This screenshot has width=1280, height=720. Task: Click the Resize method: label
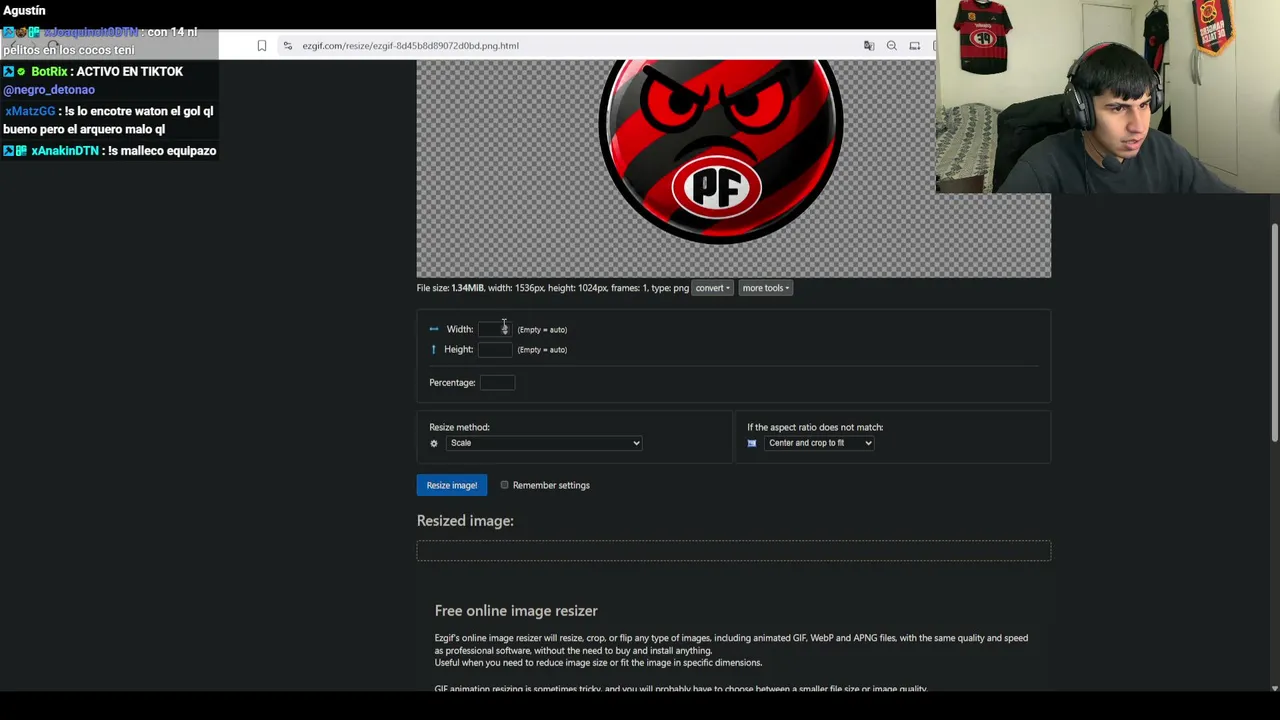click(459, 427)
